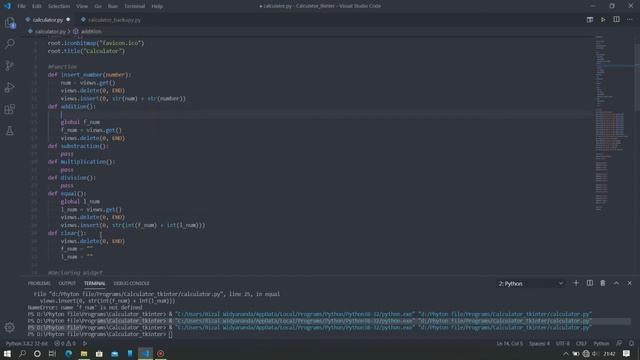The image size is (640, 360).
Task: Switch to calculator_backup.py editor tab
Action: [x=114, y=20]
